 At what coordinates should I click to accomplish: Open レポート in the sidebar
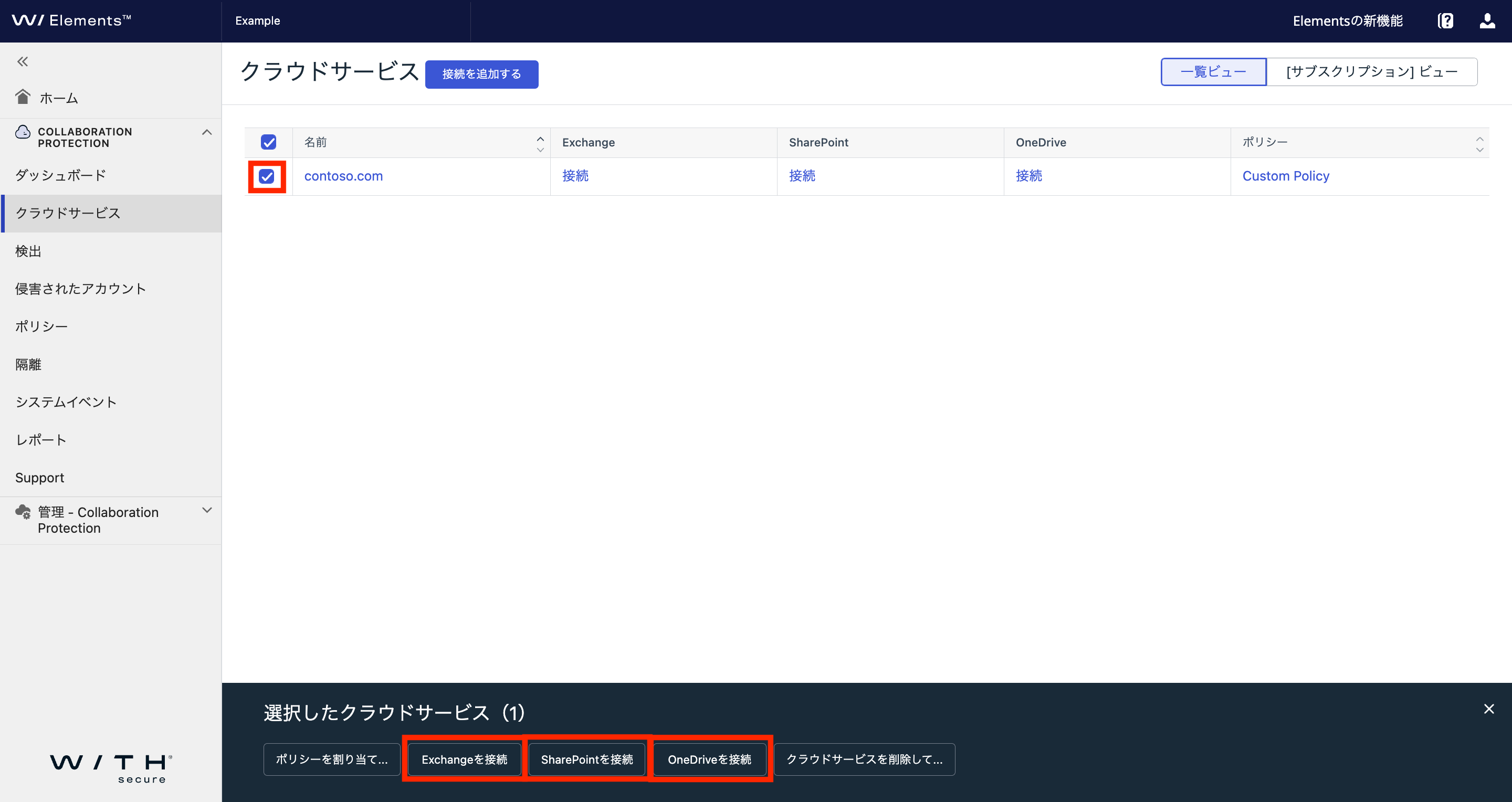(x=111, y=440)
